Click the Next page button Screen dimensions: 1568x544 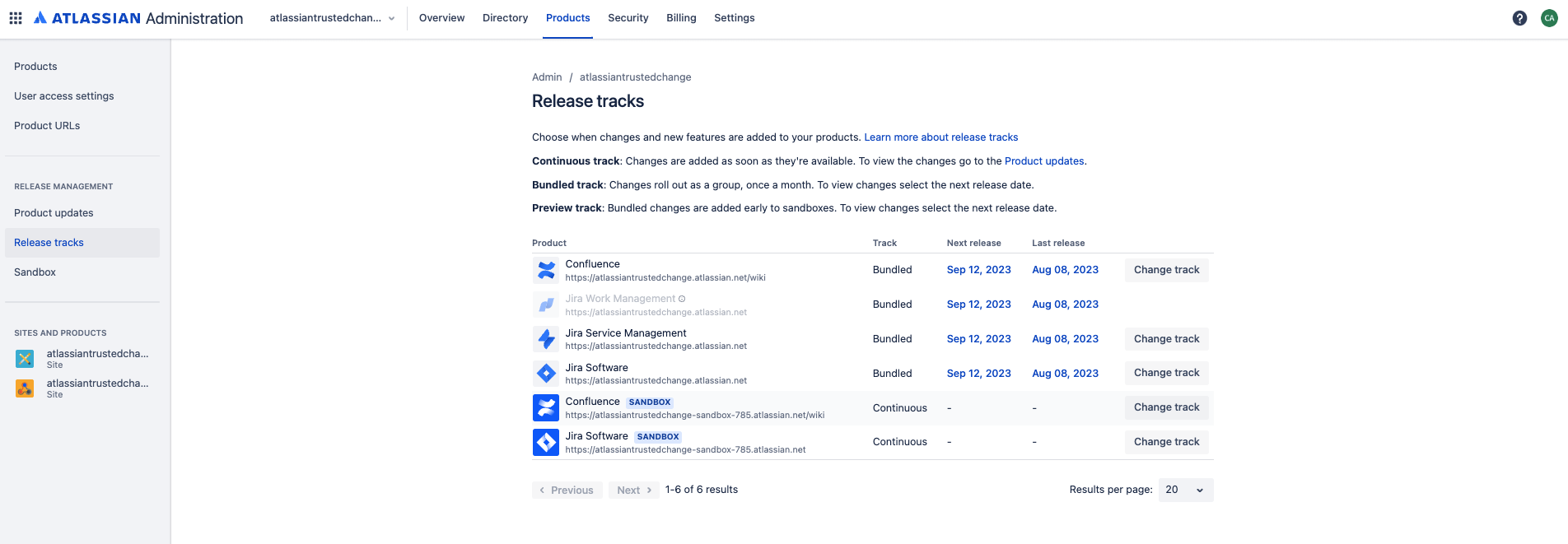634,491
